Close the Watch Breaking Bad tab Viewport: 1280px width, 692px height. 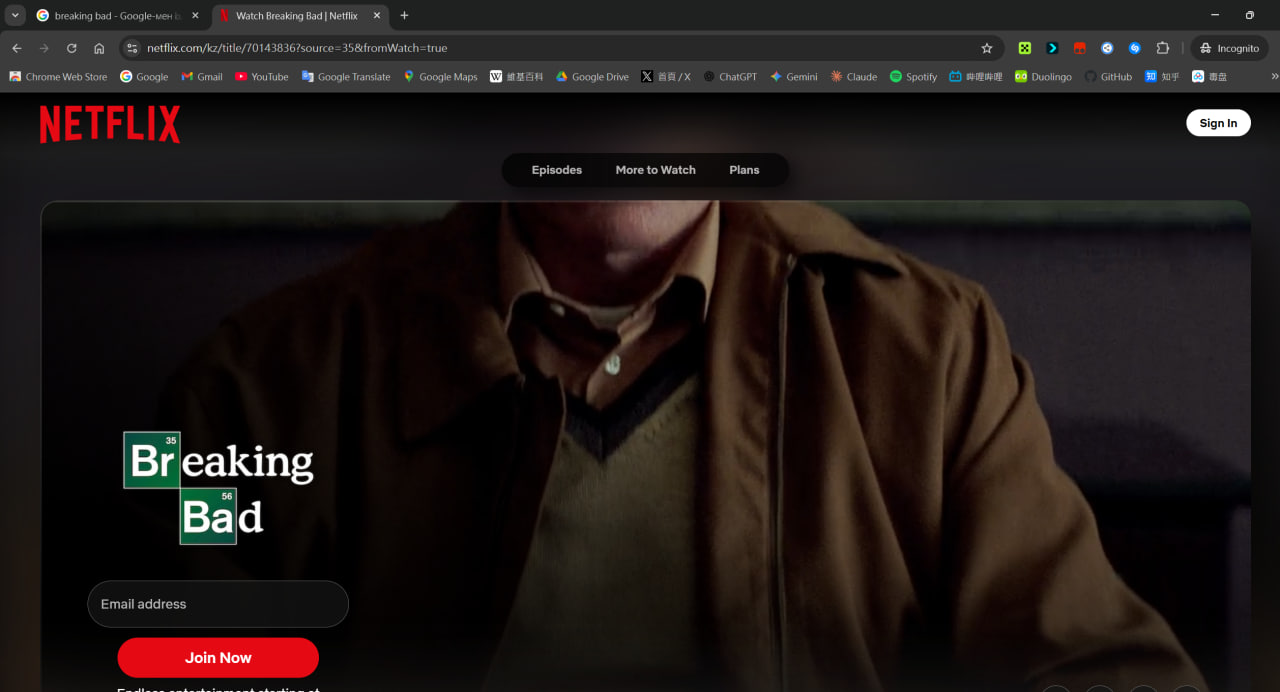pyautogui.click(x=377, y=16)
